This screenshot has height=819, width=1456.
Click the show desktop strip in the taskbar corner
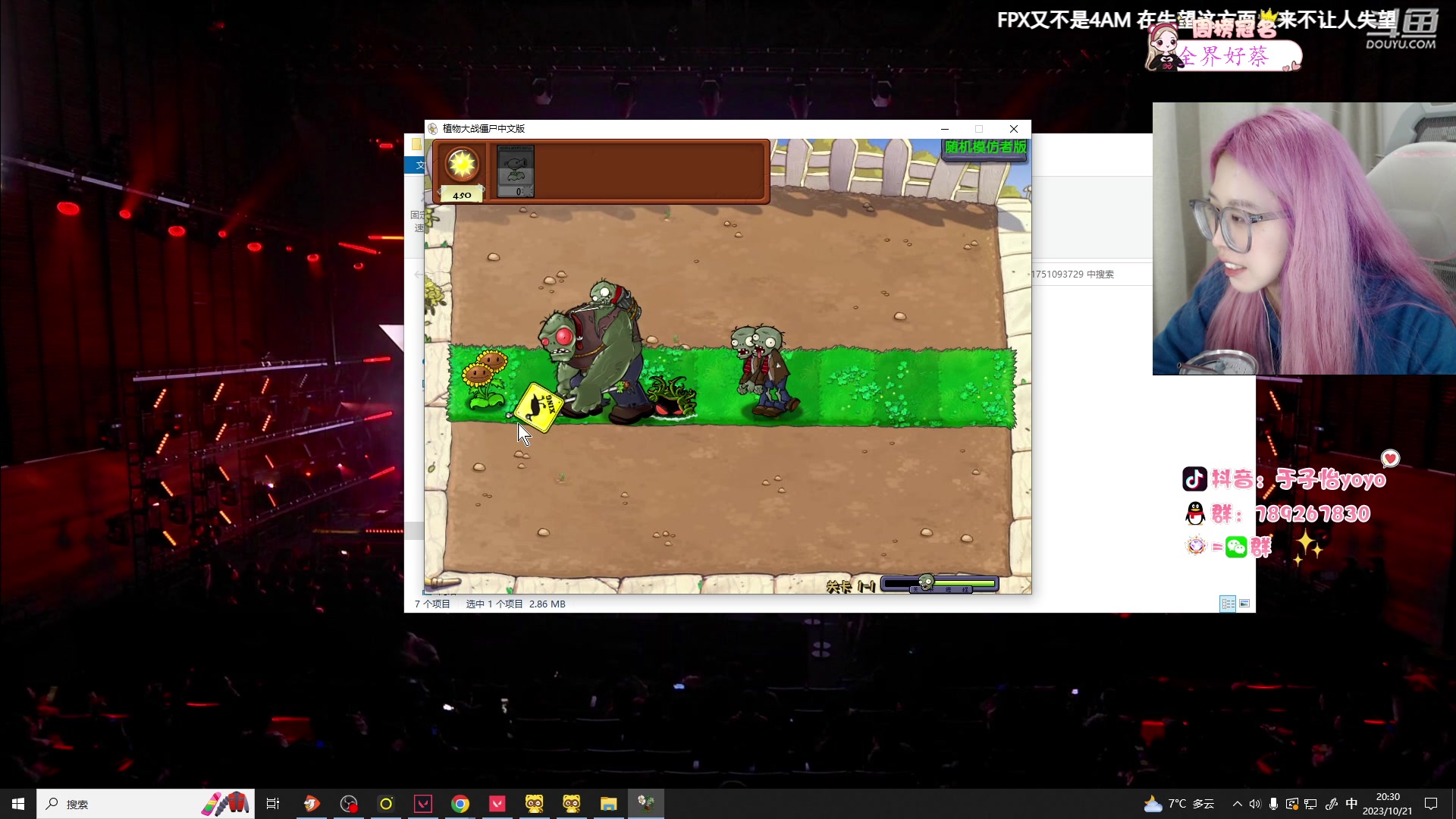point(1453,804)
